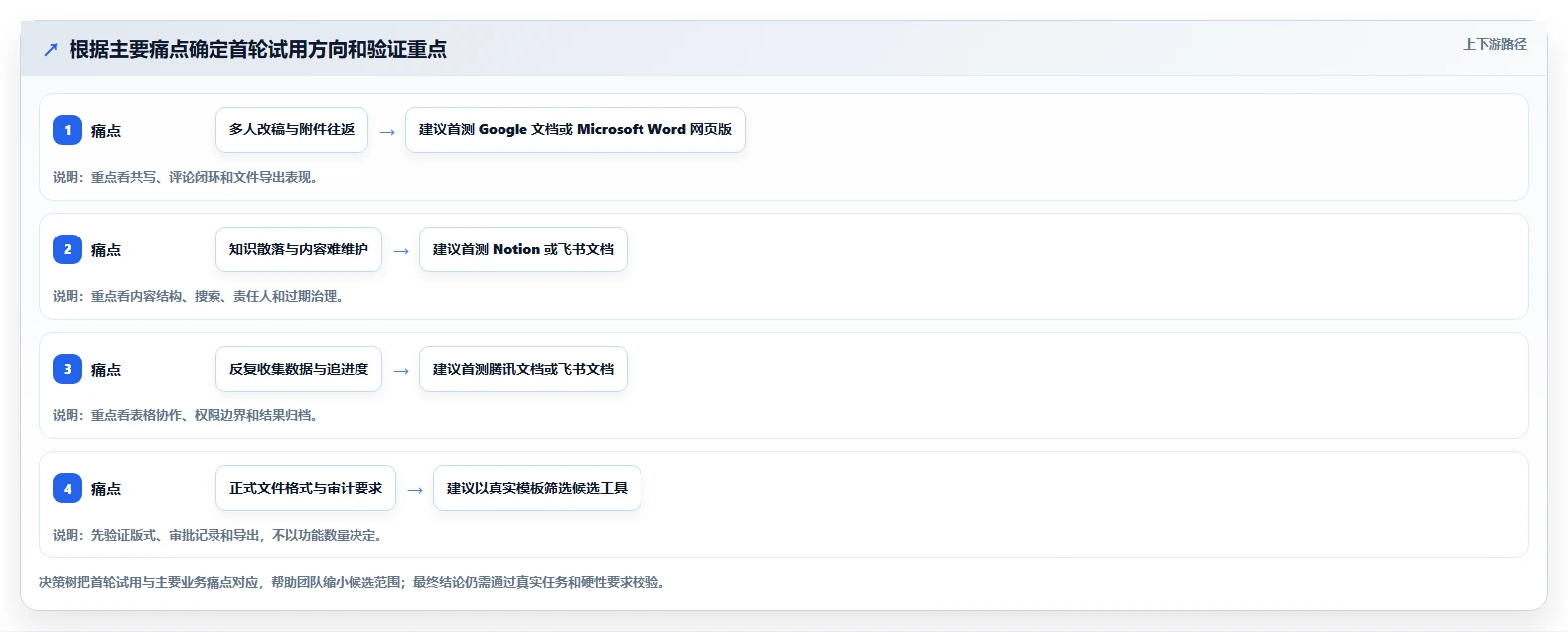The width and height of the screenshot is (1568, 632).
Task: Select the number 2 step badge
Action: click(x=68, y=249)
